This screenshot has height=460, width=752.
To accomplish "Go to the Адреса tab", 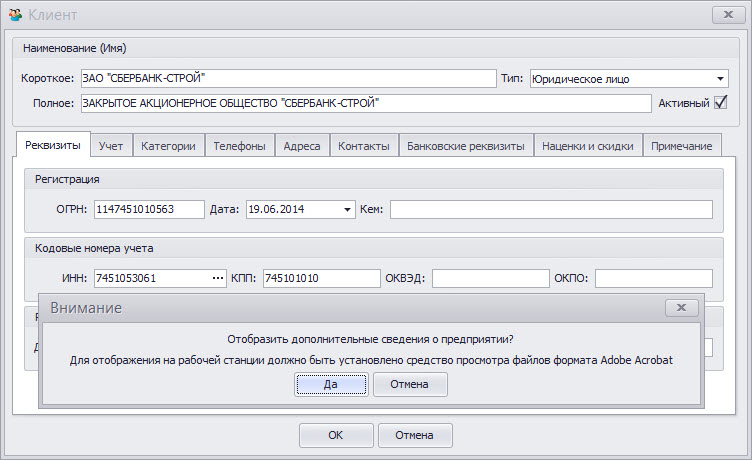I will point(302,146).
